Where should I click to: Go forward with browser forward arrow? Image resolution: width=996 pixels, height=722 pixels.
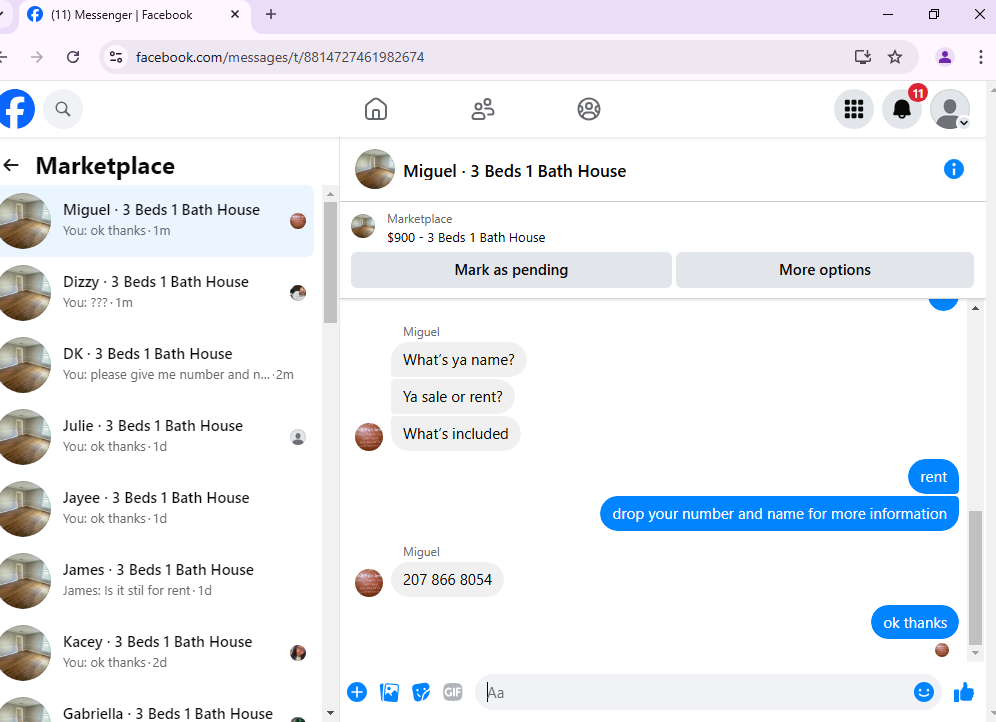click(x=37, y=57)
